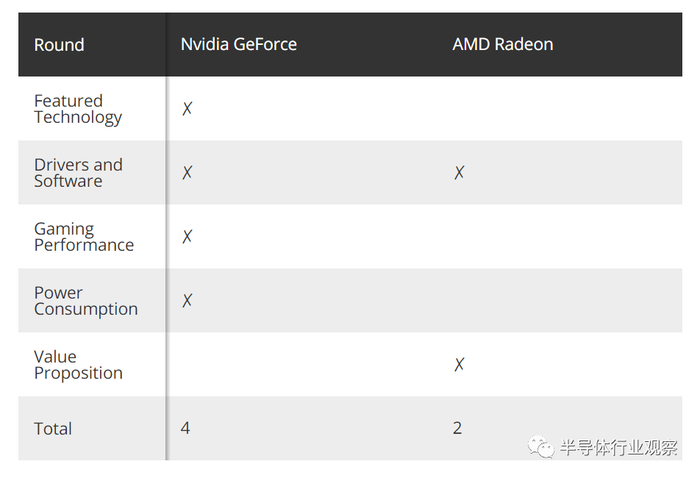Click the Gaming Performance row label
Viewport: 700px width, 478px height.
(x=83, y=236)
